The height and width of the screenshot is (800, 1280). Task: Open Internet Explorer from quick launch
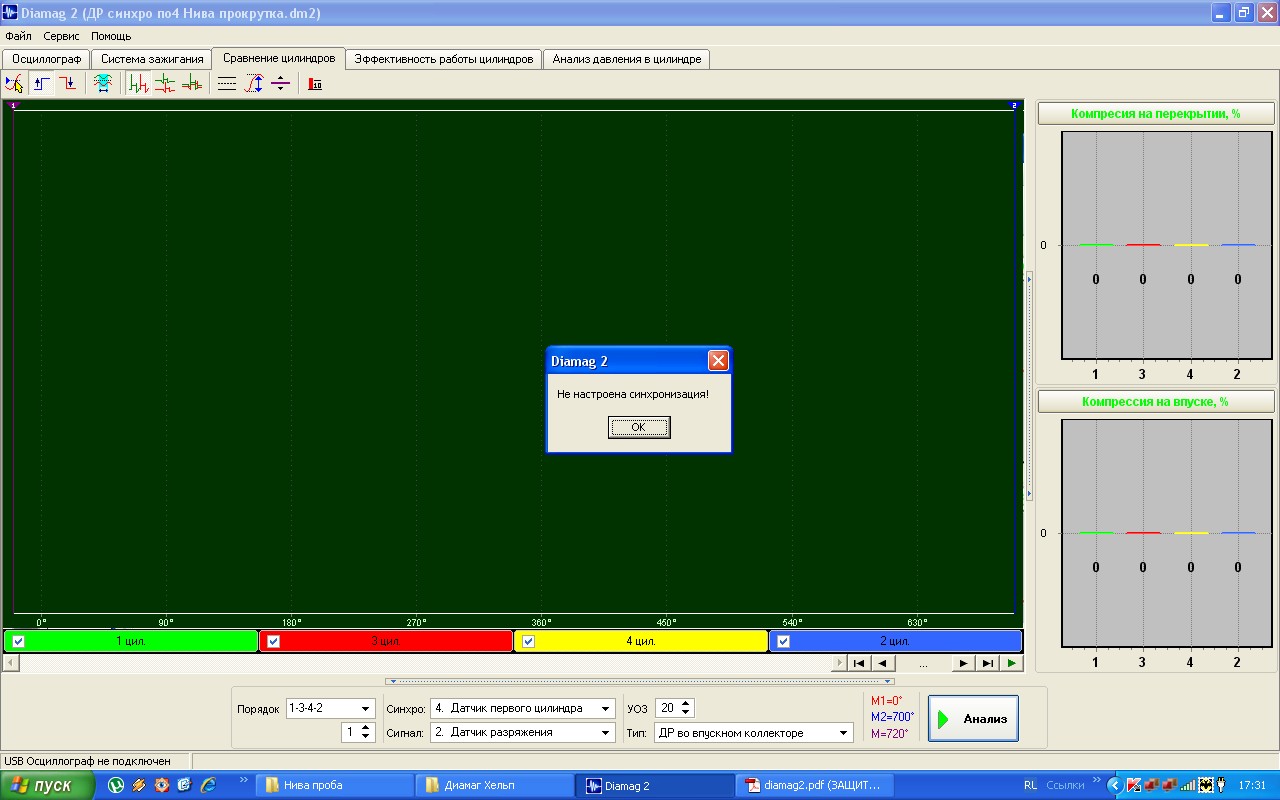point(208,785)
